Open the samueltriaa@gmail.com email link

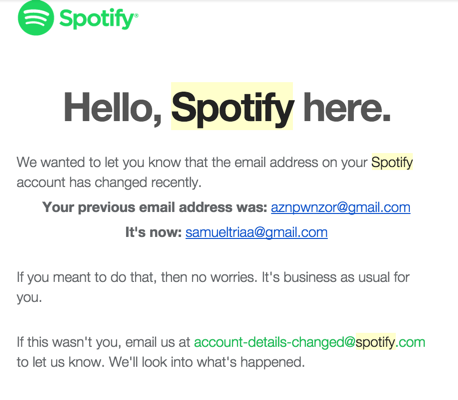click(x=256, y=232)
